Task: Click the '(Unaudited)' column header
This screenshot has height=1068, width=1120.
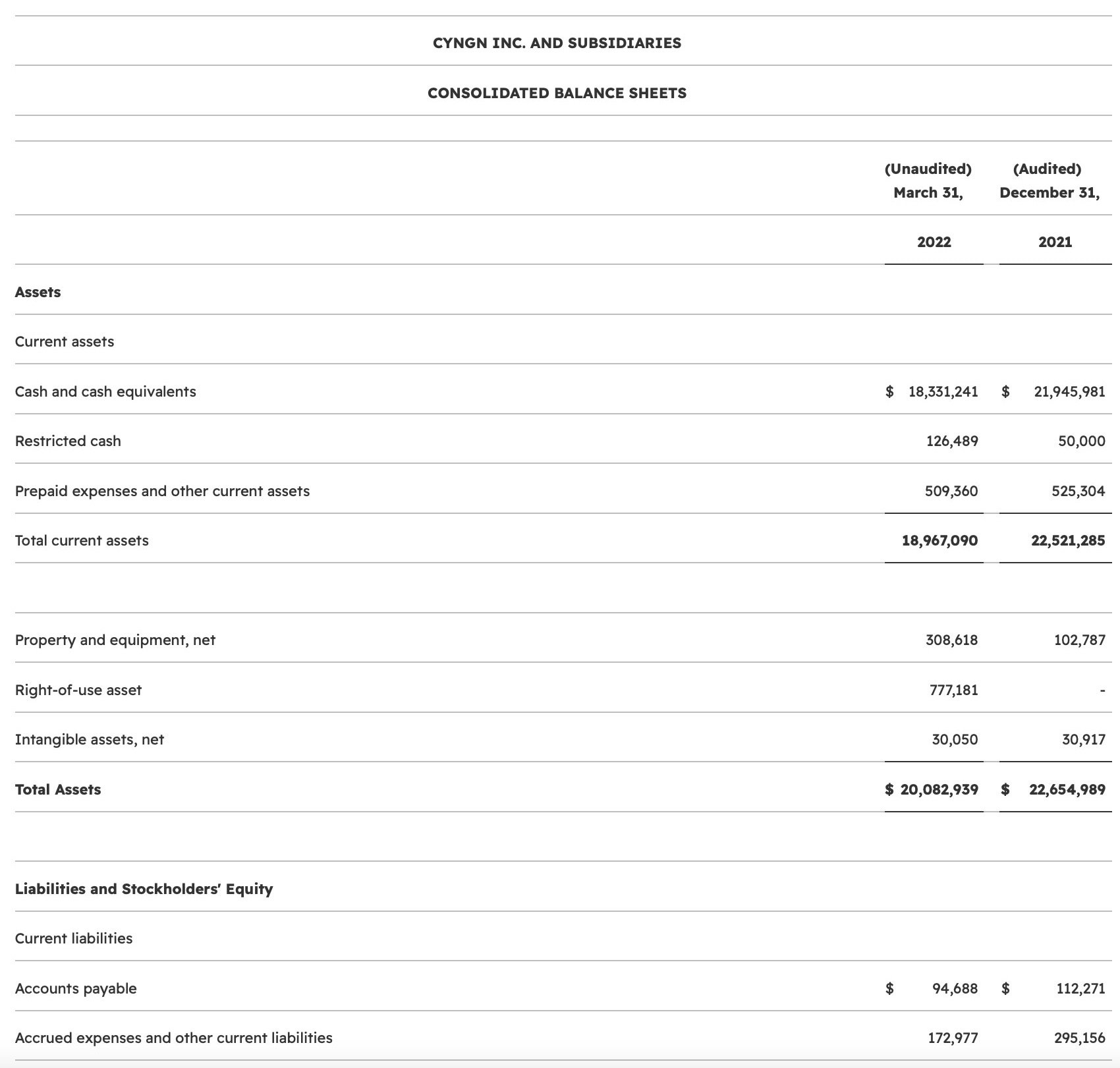Action: coord(928,169)
